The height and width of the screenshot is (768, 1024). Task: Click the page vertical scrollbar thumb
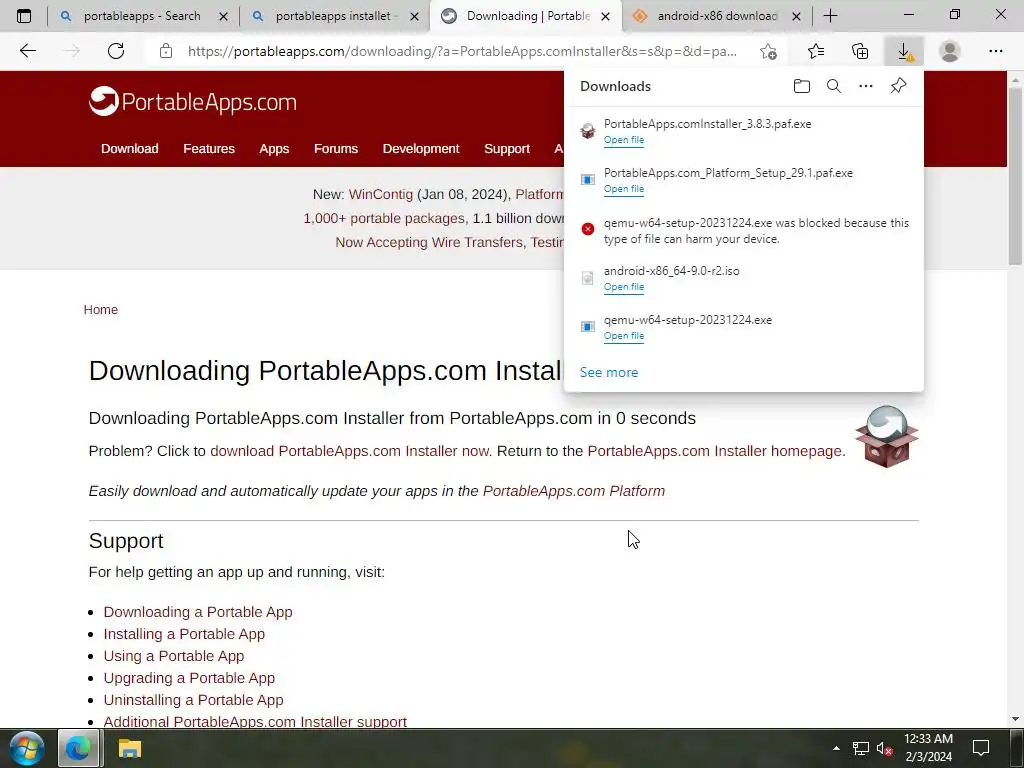tap(1014, 175)
